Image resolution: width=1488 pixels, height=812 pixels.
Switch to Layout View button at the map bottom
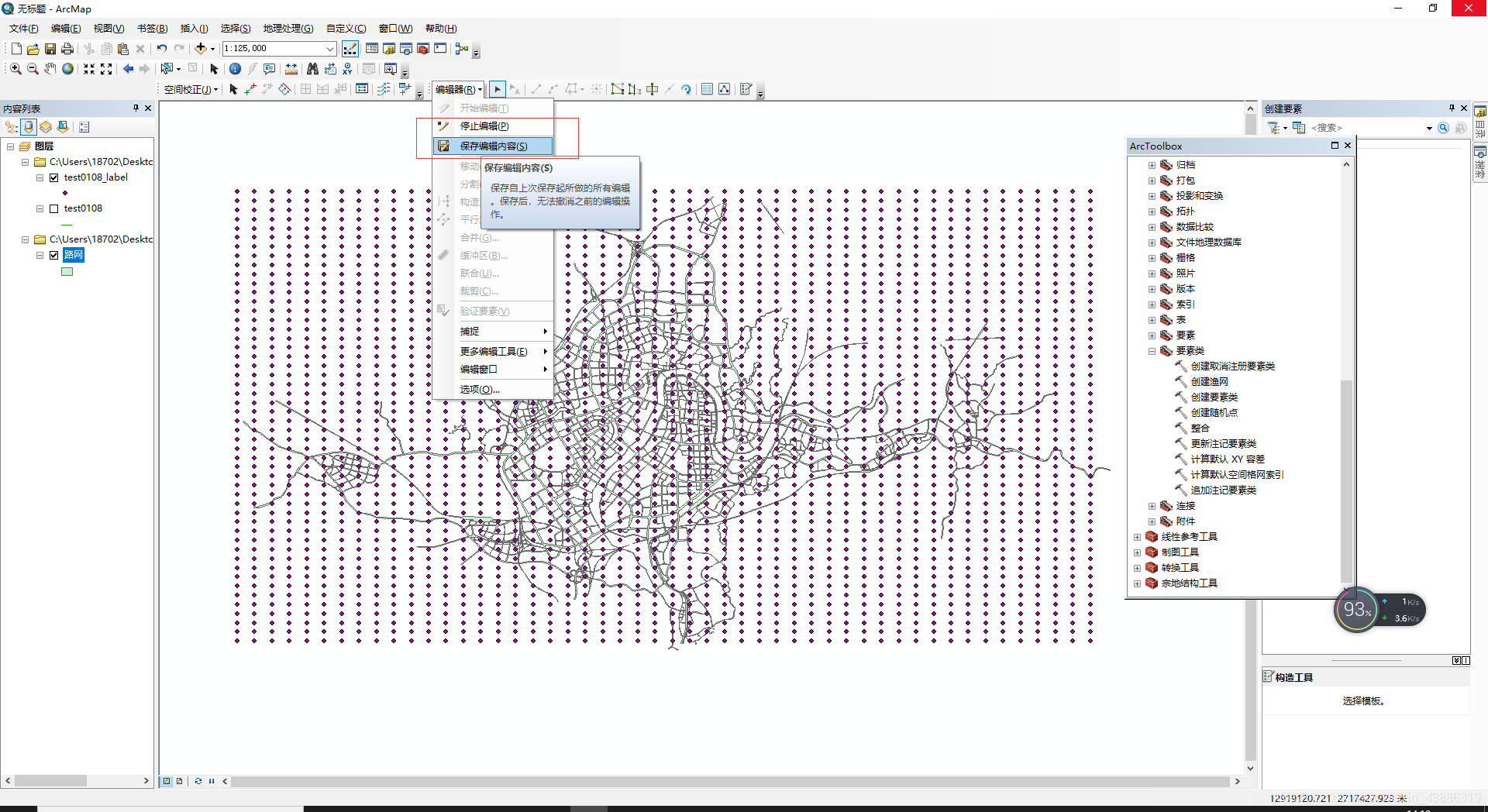pos(180,781)
